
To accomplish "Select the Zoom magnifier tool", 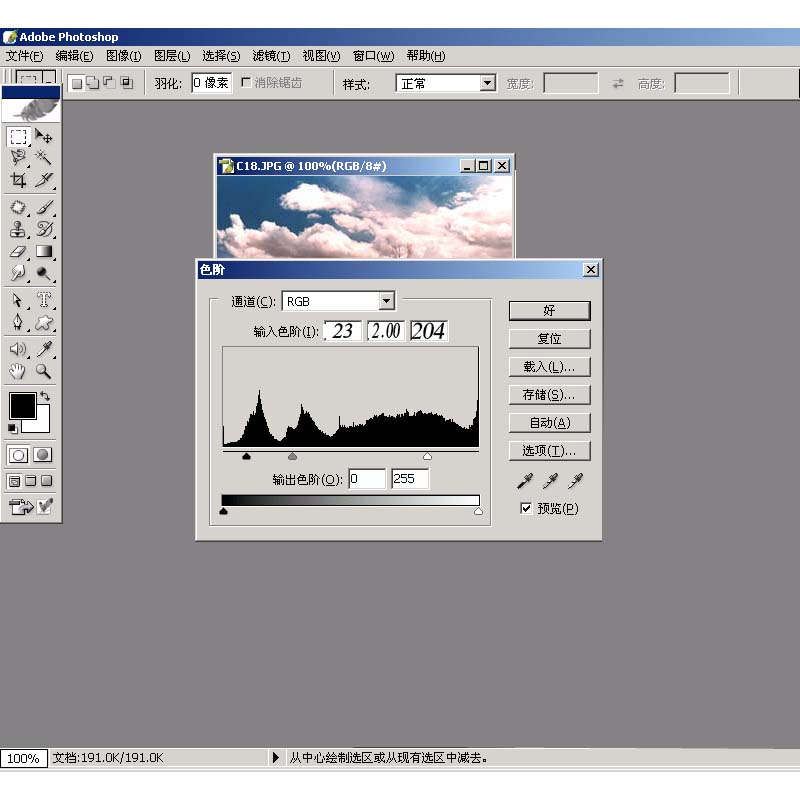I will pyautogui.click(x=44, y=371).
